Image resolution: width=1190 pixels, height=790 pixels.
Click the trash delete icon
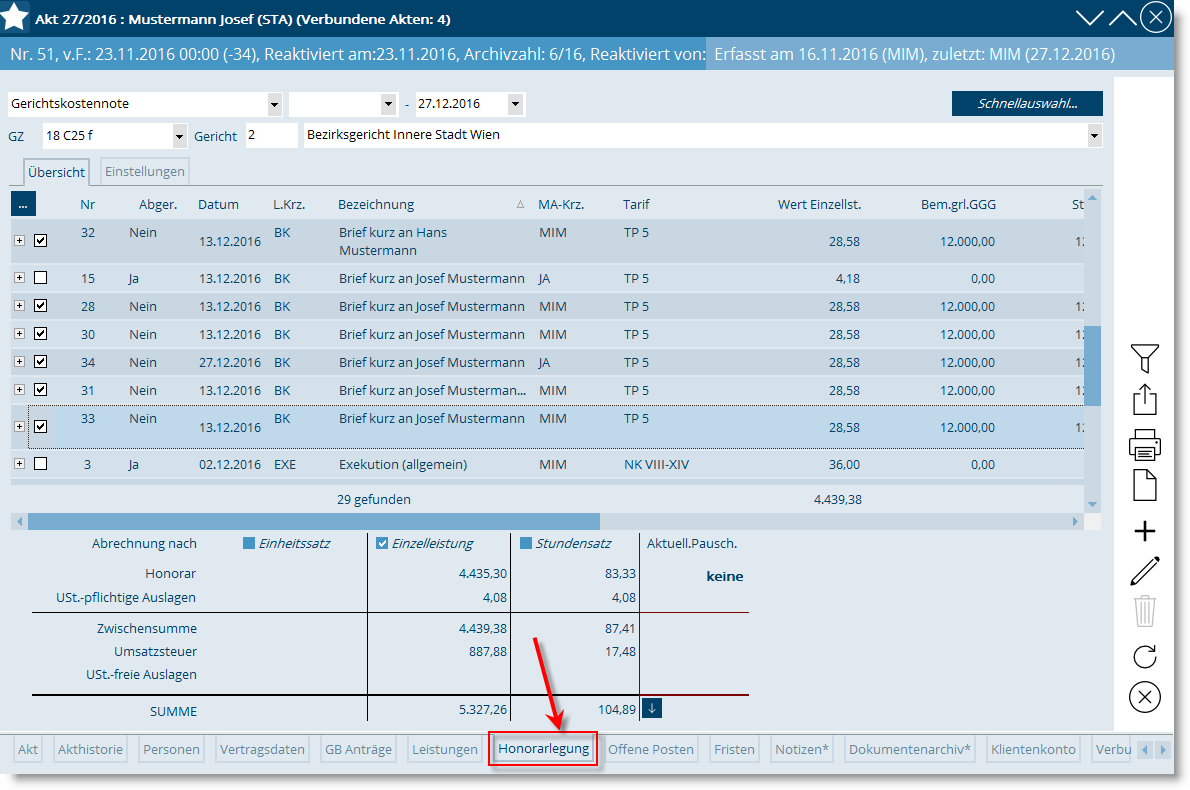coord(1144,611)
